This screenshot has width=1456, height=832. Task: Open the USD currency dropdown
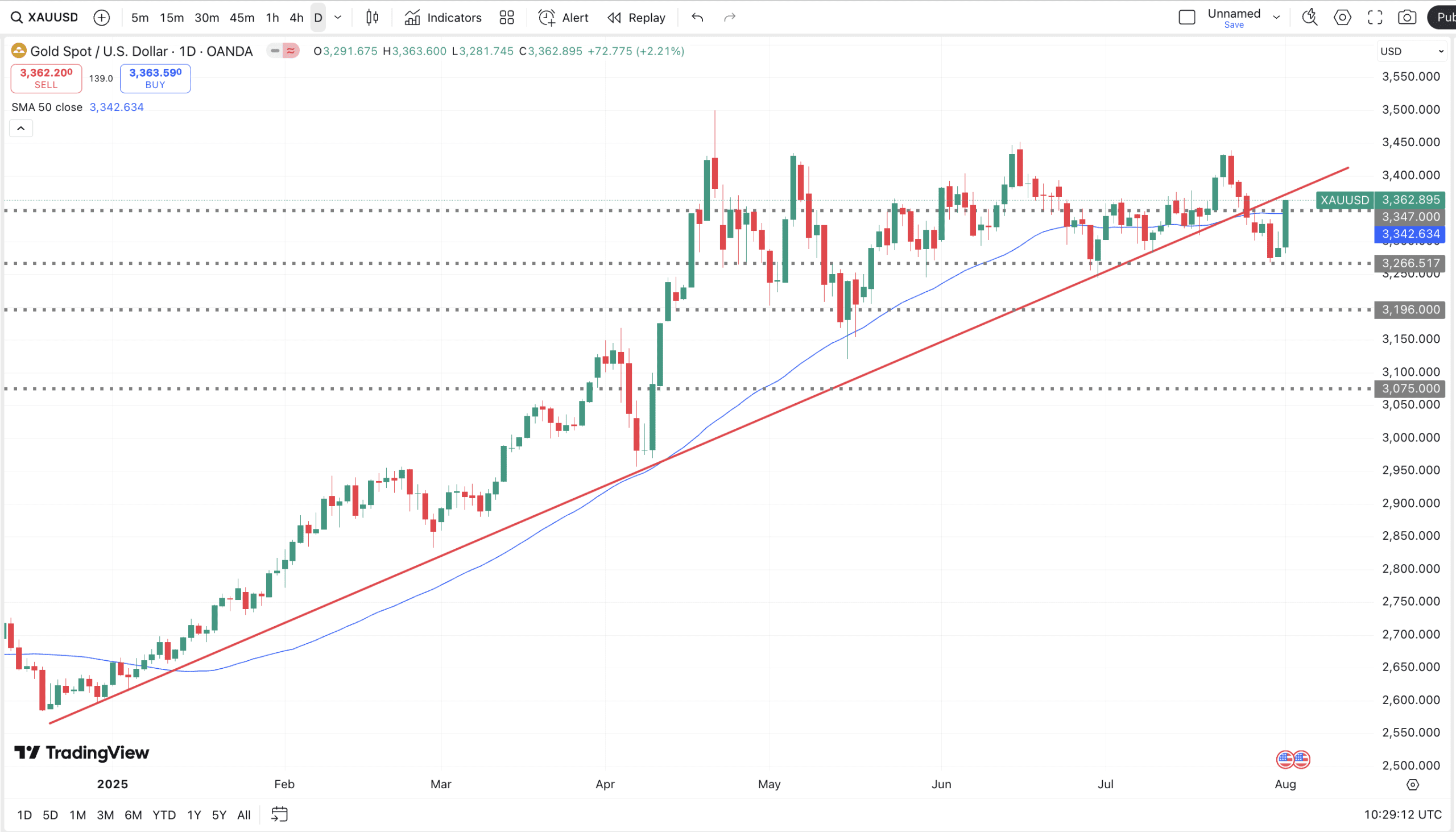pyautogui.click(x=1412, y=51)
